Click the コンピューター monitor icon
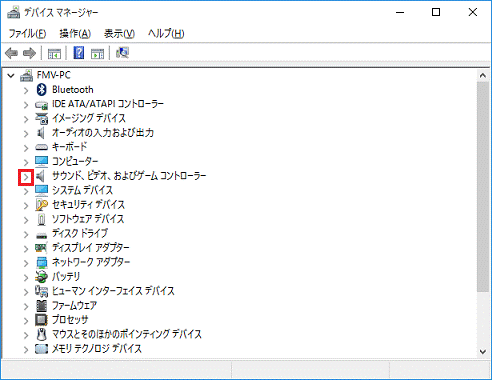492x380 pixels. tap(41, 162)
